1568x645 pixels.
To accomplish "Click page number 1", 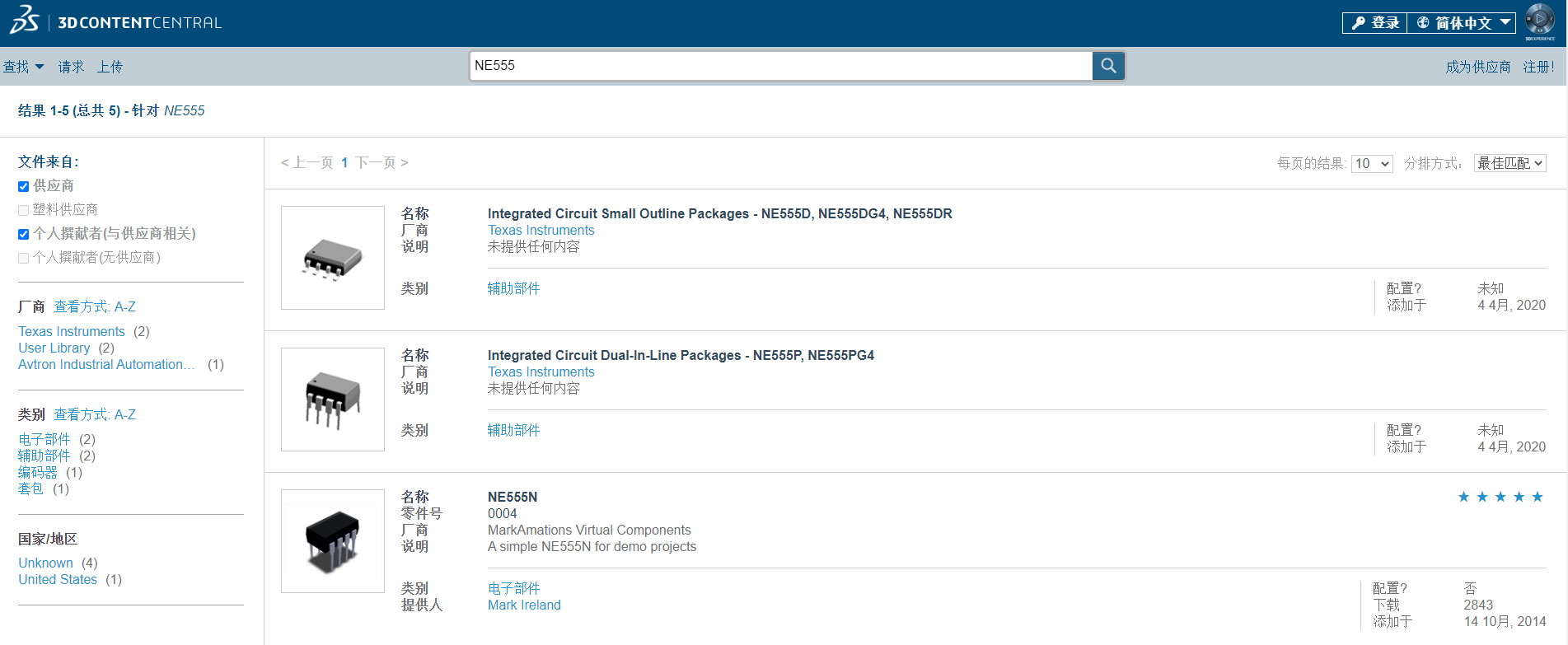I will tap(344, 162).
